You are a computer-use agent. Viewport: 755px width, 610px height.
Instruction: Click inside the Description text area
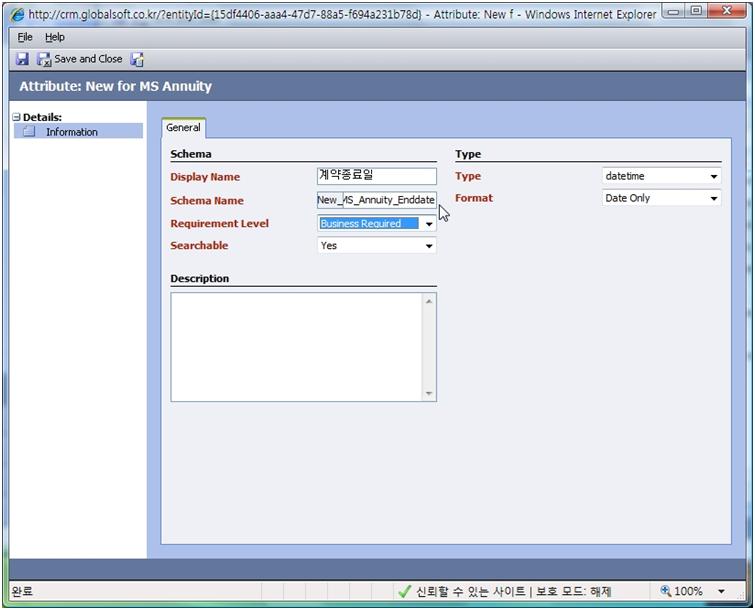tap(297, 347)
